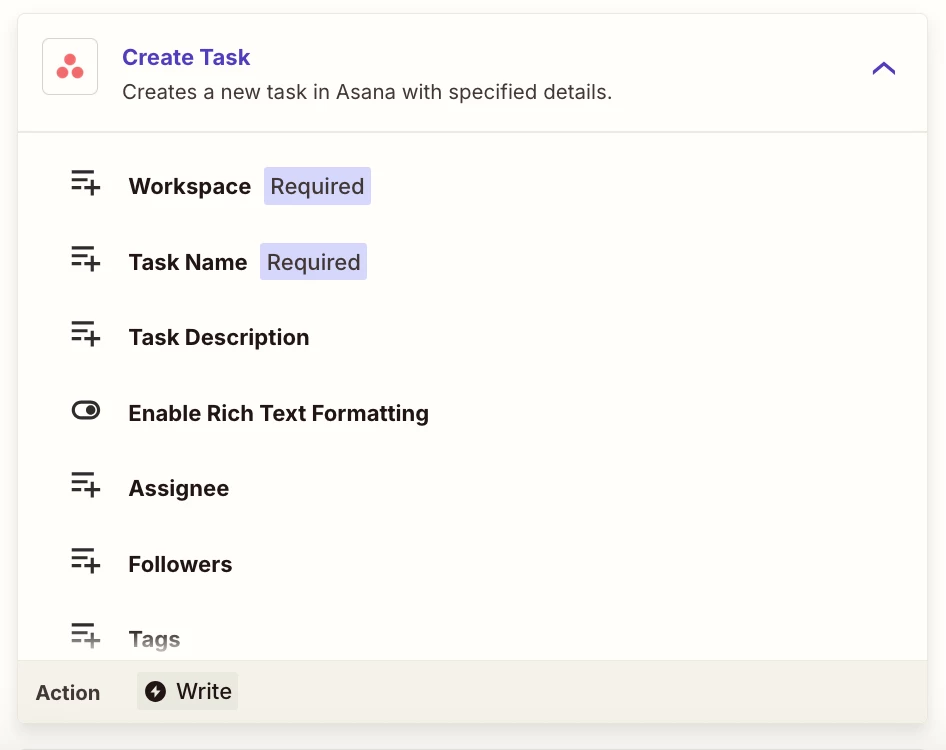Click the Assignee field list-plus icon
The height and width of the screenshot is (750, 946).
[x=85, y=485]
